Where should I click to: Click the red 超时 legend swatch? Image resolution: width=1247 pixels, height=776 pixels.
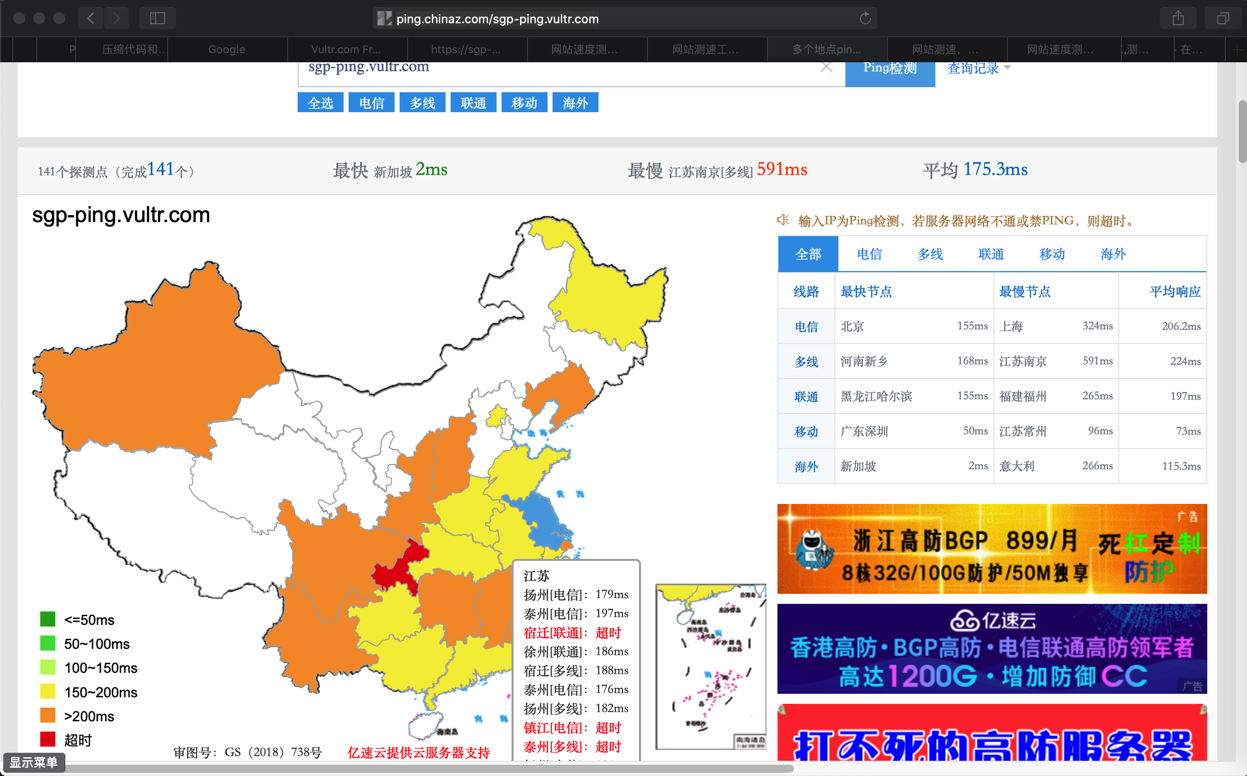pos(47,740)
